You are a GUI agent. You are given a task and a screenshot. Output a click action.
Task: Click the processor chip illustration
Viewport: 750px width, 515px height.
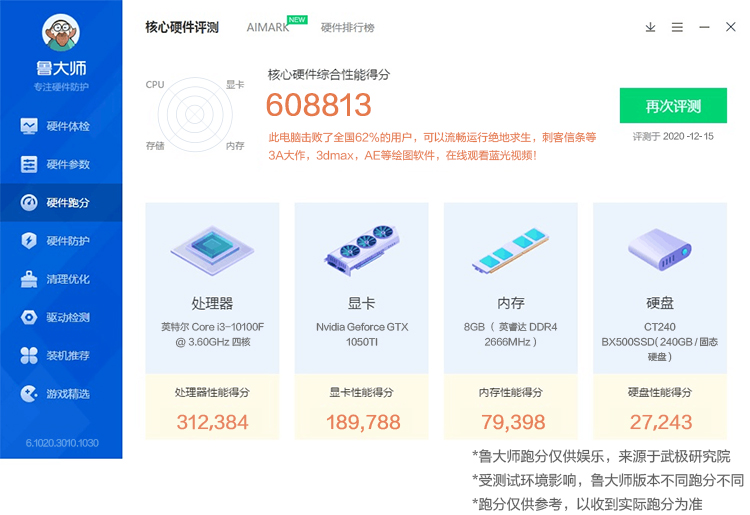coord(212,250)
